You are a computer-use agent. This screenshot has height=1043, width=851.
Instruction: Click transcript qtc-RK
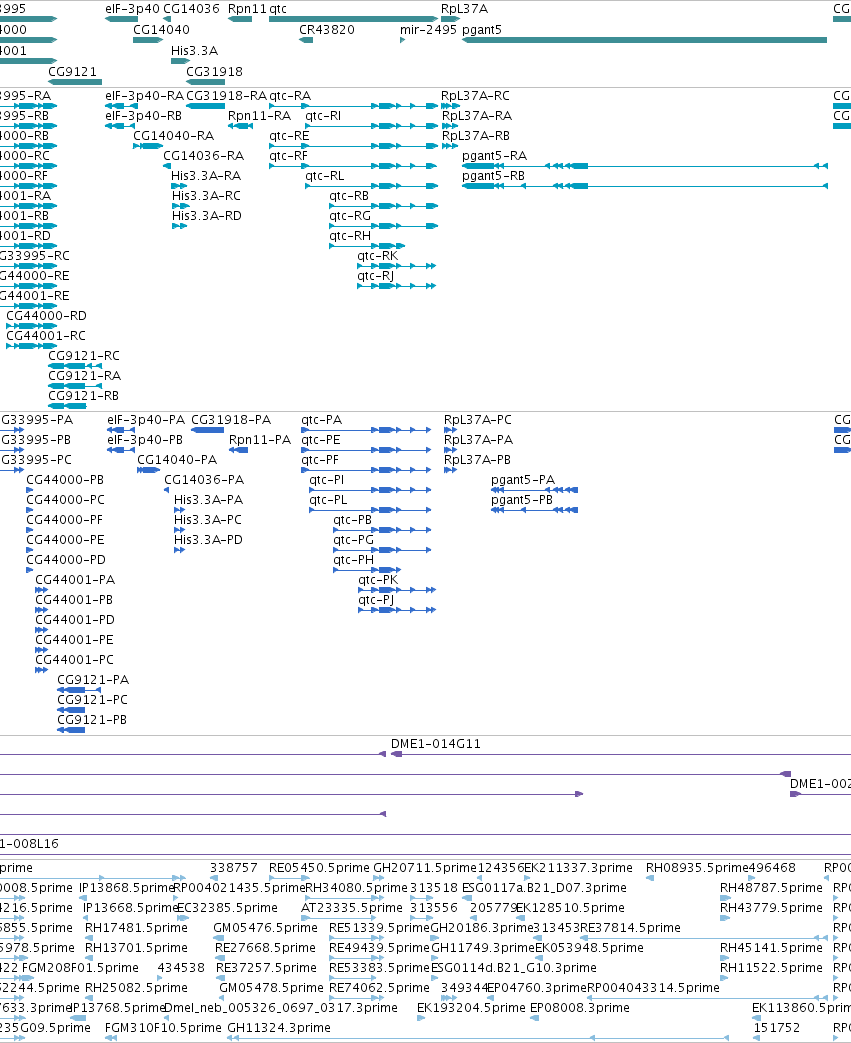[377, 255]
